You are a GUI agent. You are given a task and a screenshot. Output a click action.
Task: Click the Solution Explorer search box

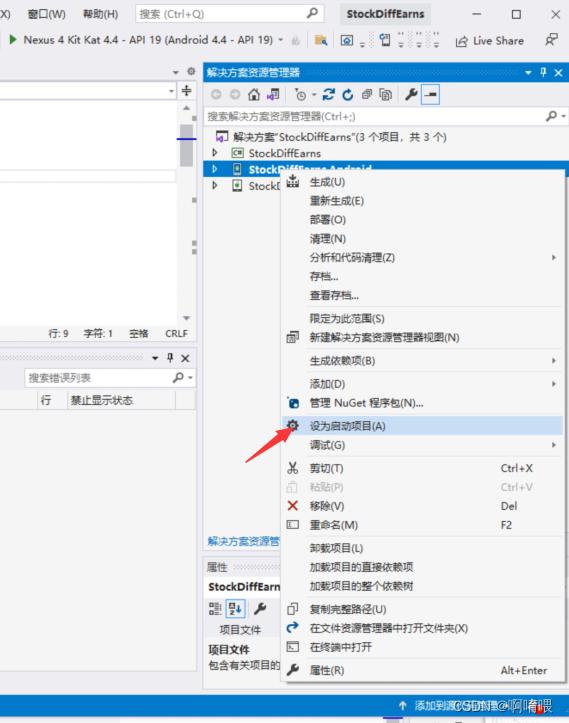pyautogui.click(x=374, y=116)
